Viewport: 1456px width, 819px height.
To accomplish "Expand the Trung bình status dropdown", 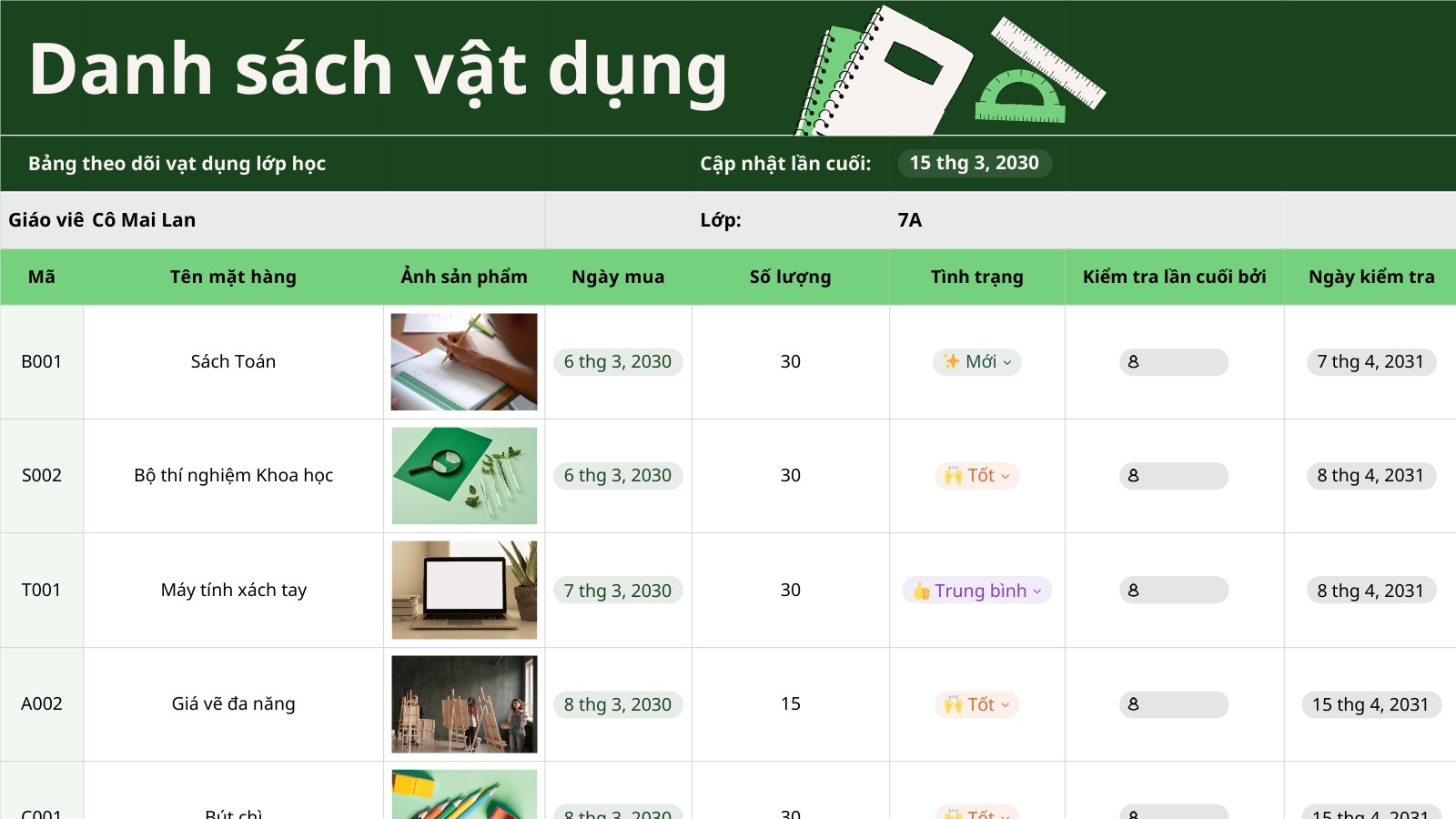I will 977,591.
